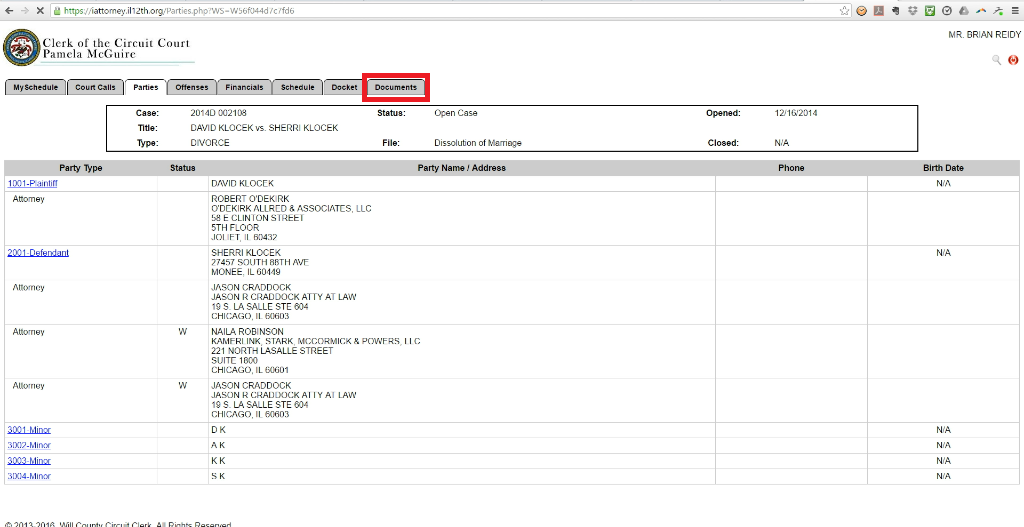Click the 3004-Minor link
The height and width of the screenshot is (527, 1024).
click(x=29, y=476)
